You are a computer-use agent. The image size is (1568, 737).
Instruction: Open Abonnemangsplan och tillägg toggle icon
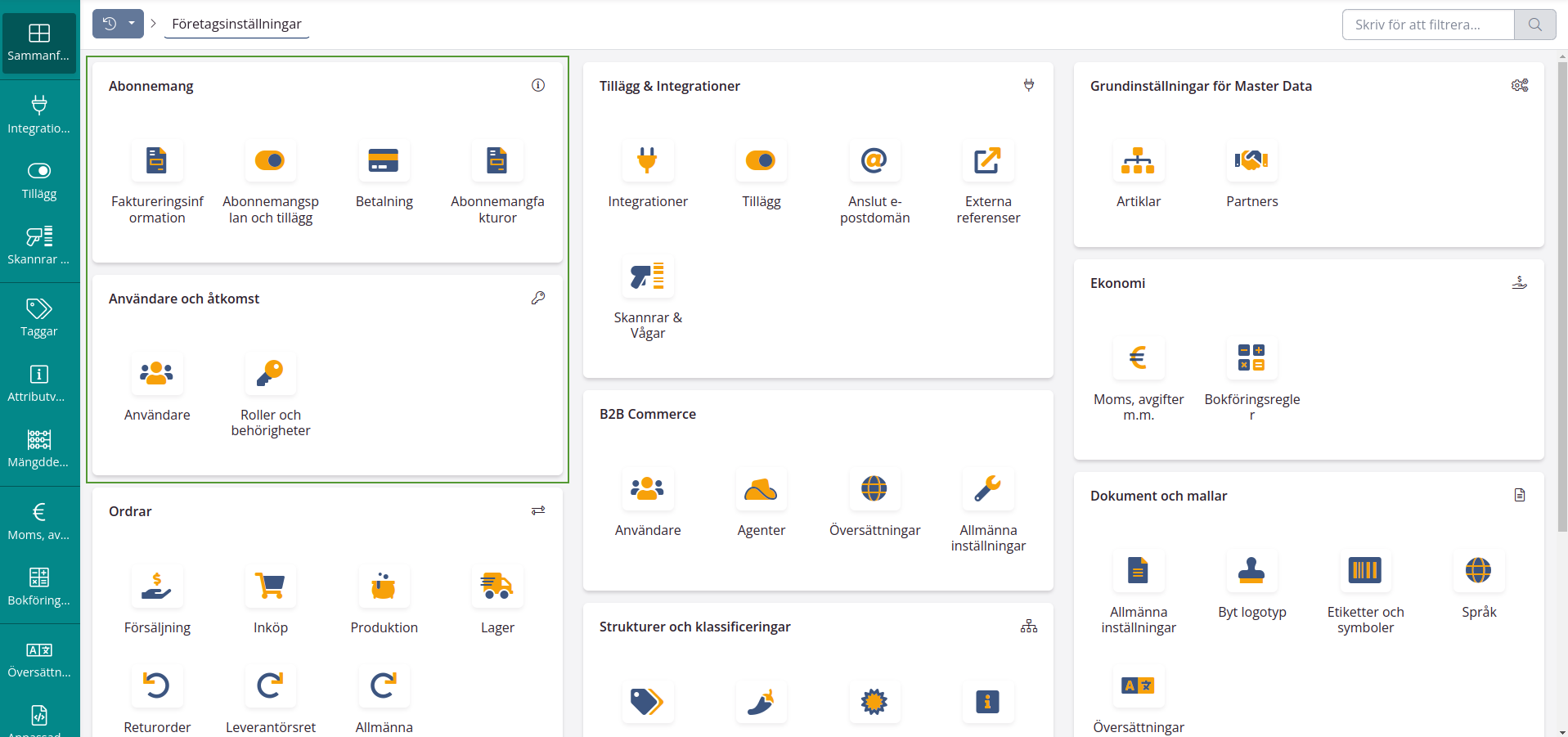click(270, 161)
